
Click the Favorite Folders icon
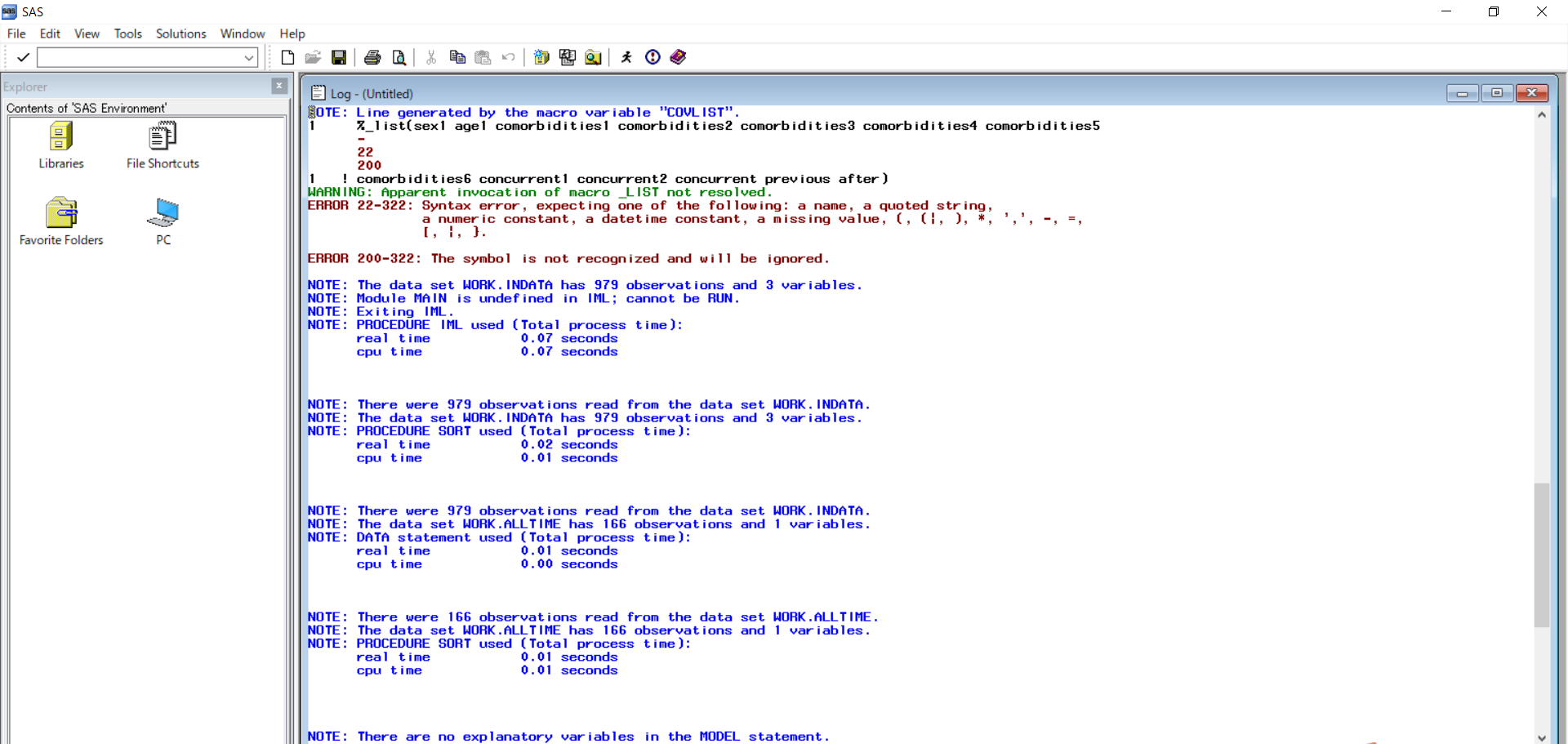point(62,221)
